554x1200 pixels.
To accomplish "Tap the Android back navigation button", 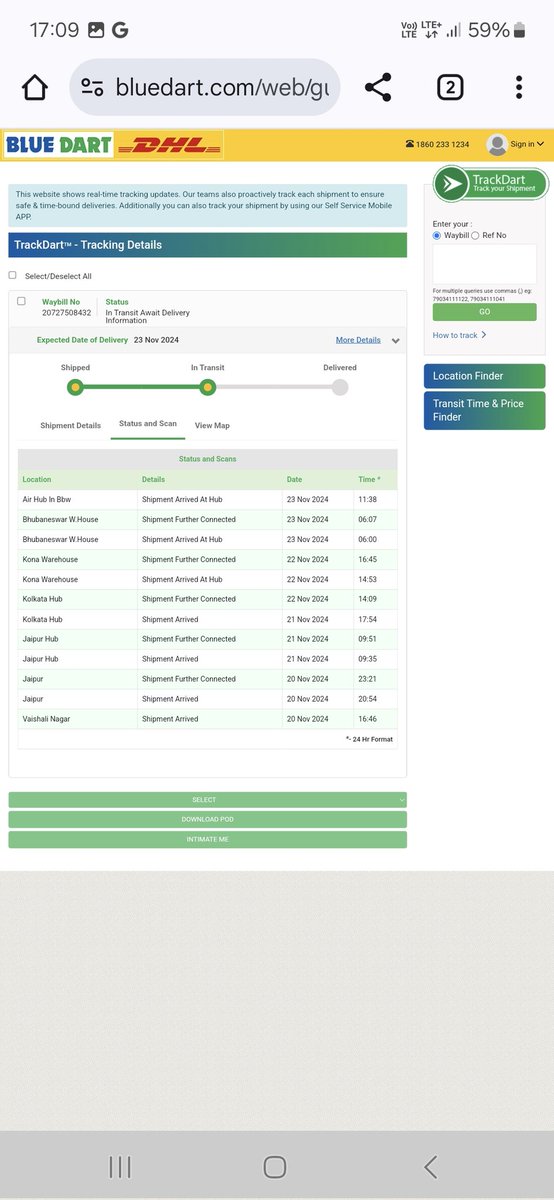I will [430, 1166].
